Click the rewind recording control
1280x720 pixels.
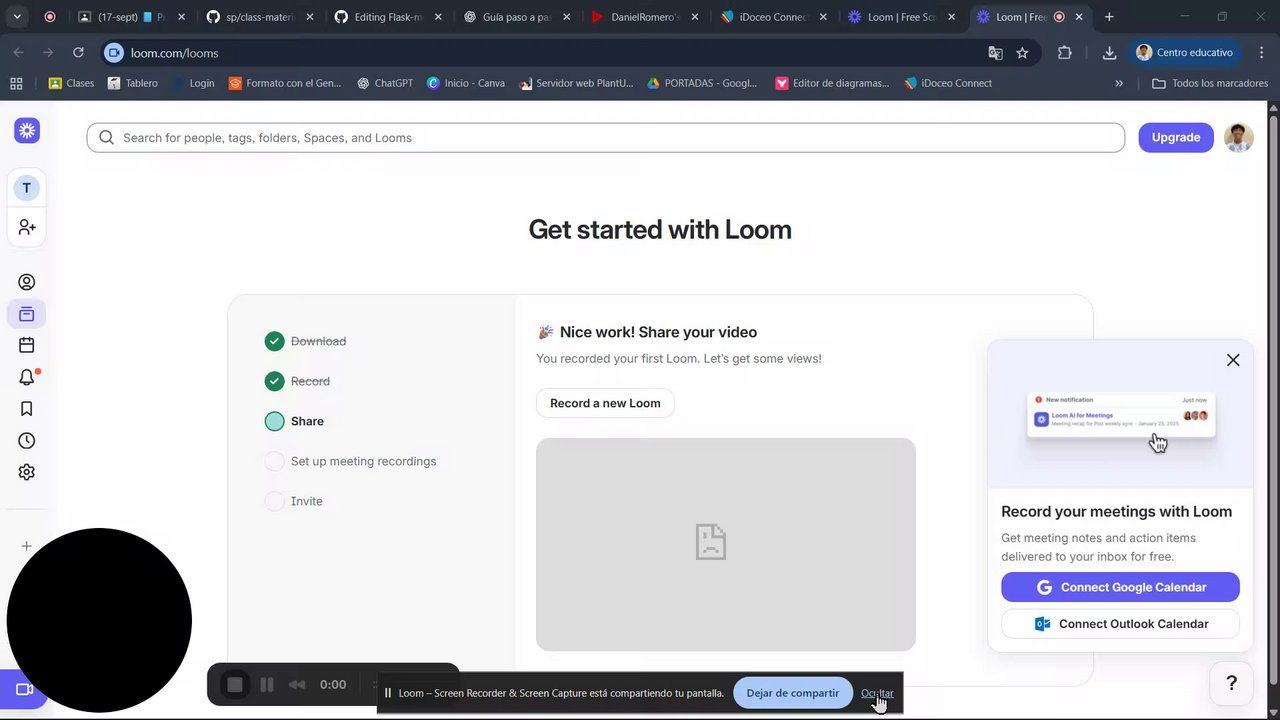[297, 684]
